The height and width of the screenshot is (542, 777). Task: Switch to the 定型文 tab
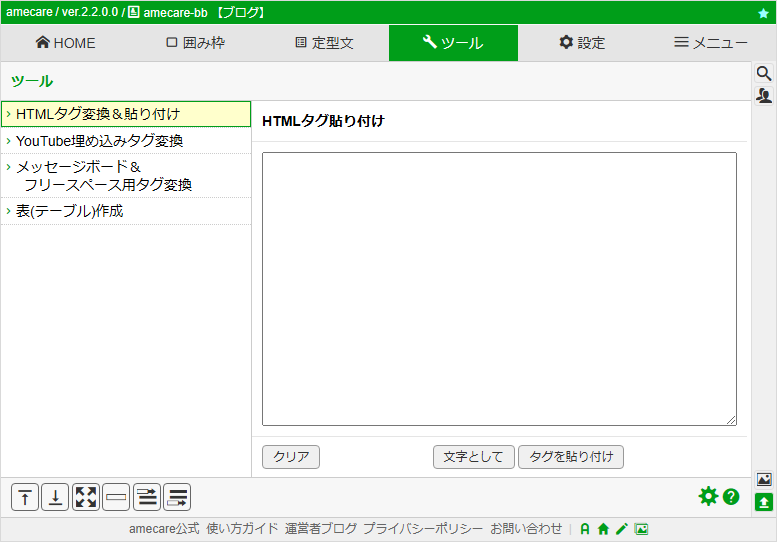point(324,43)
